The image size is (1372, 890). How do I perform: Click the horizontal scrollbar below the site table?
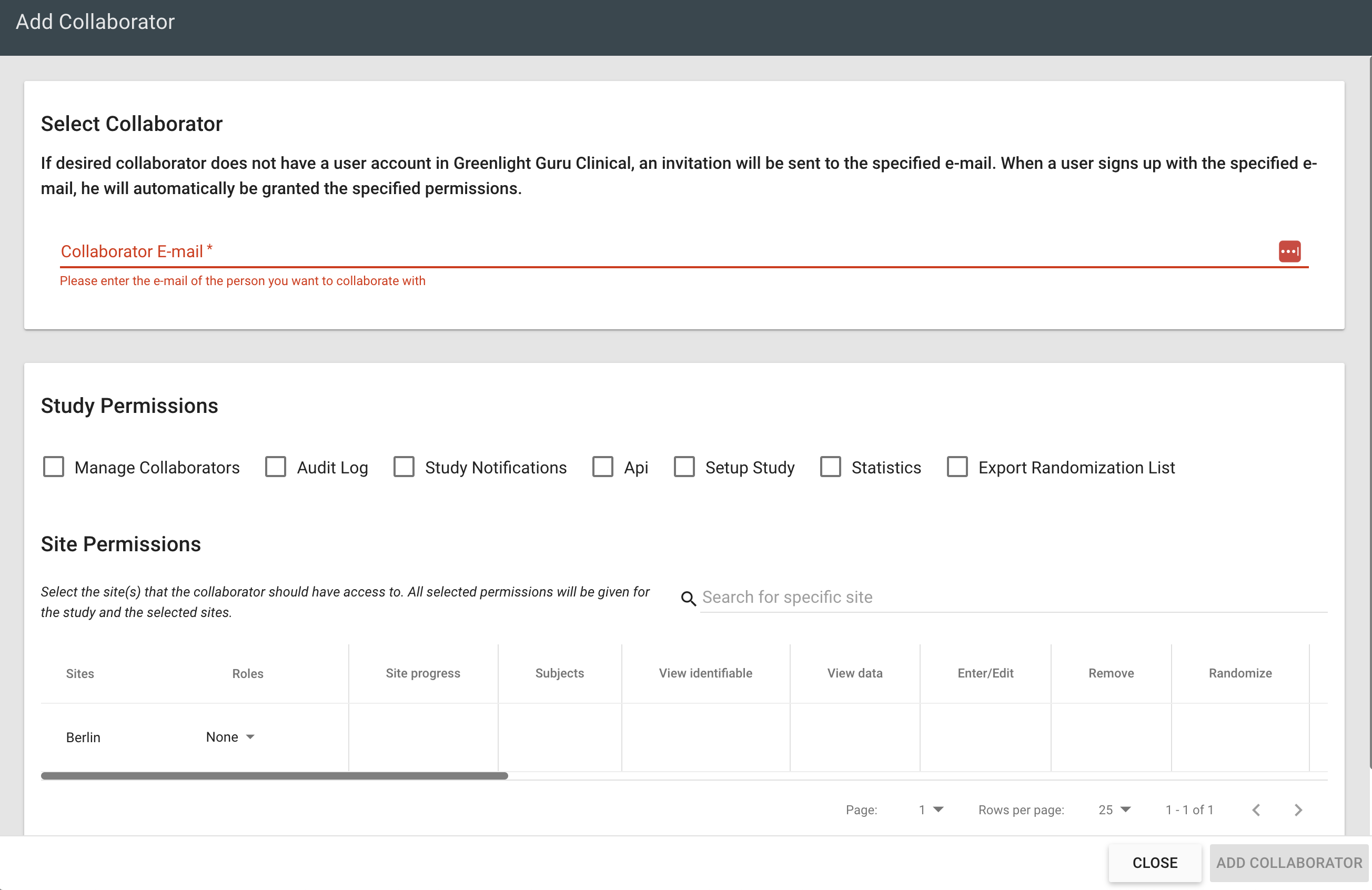[x=274, y=776]
